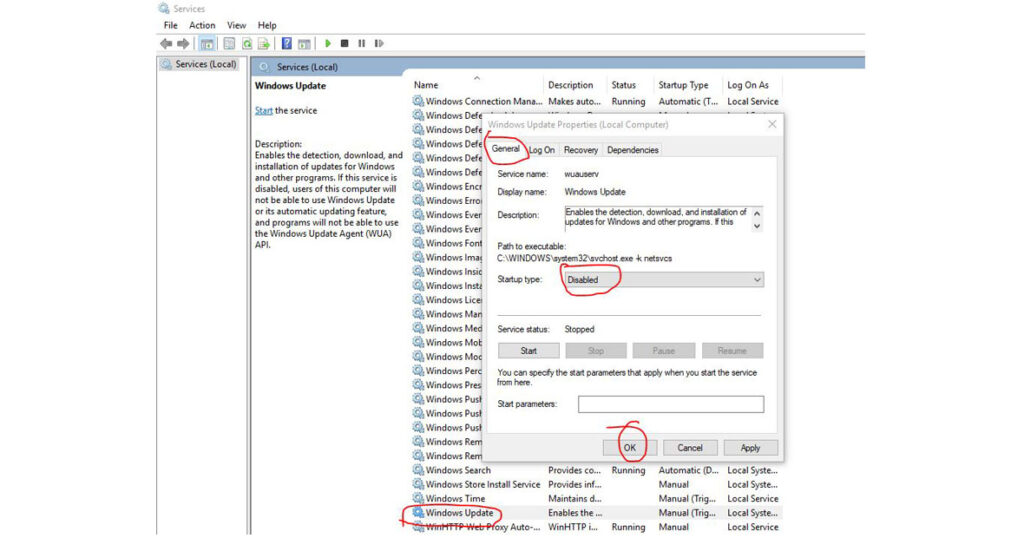Viewport: 1024px width, 545px height.
Task: Sort by the Log On As column header
Action: click(x=748, y=85)
